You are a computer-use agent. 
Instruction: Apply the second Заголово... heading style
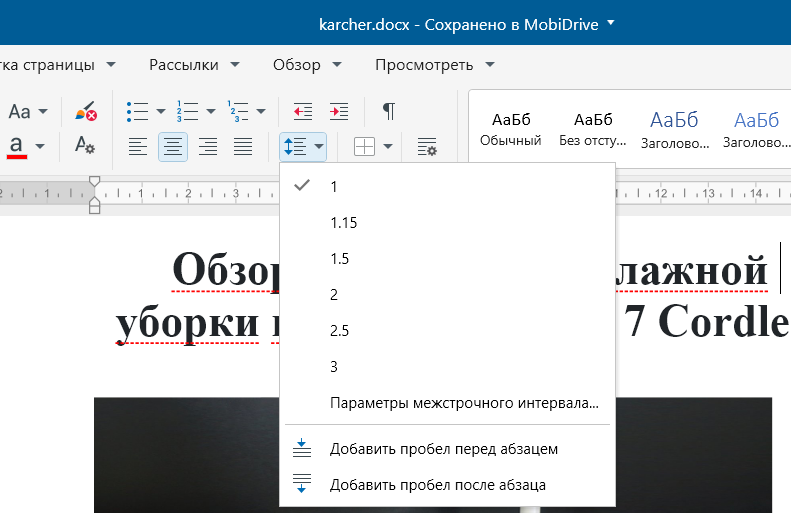(756, 130)
